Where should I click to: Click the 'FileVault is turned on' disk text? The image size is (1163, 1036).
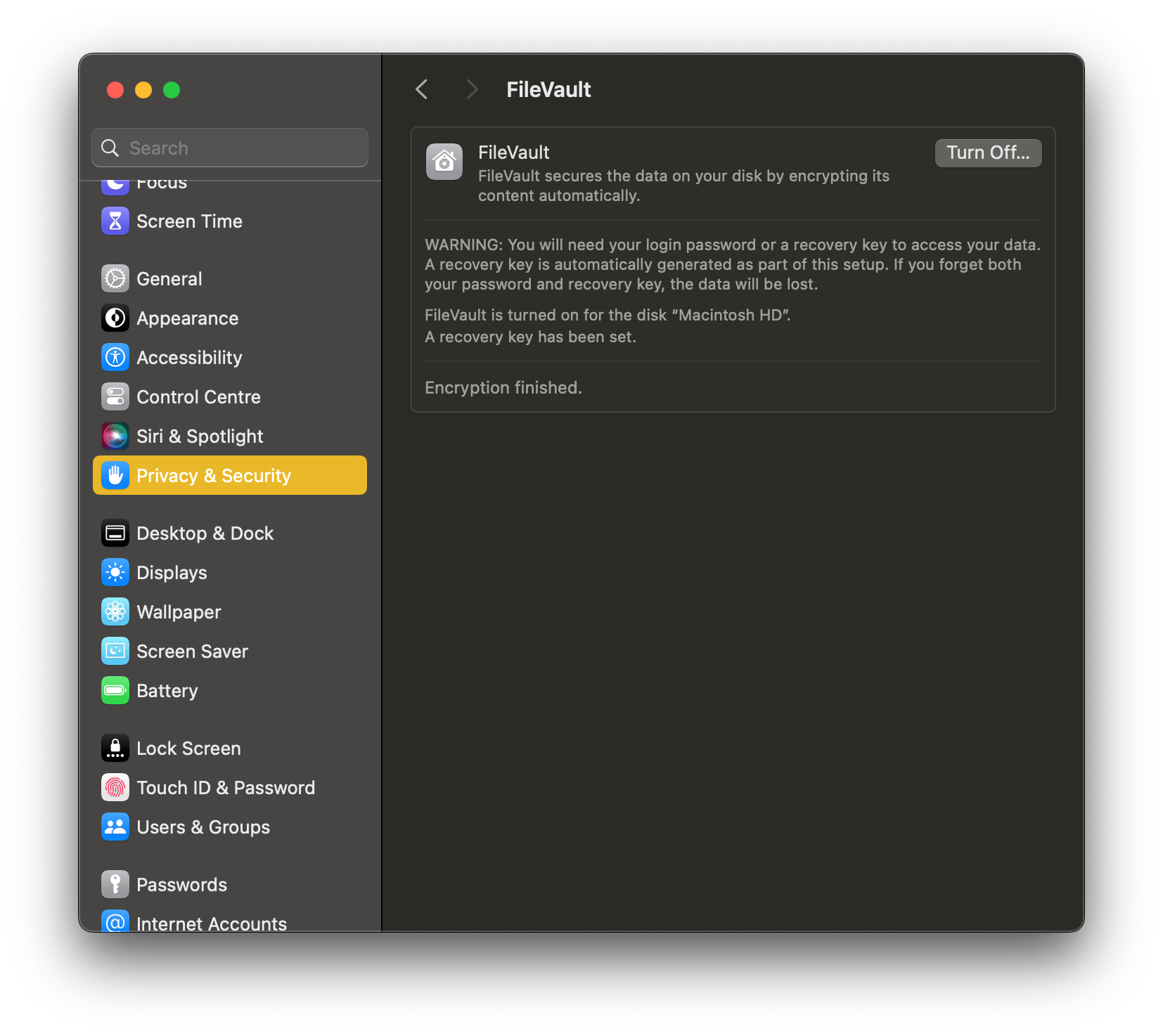608,315
